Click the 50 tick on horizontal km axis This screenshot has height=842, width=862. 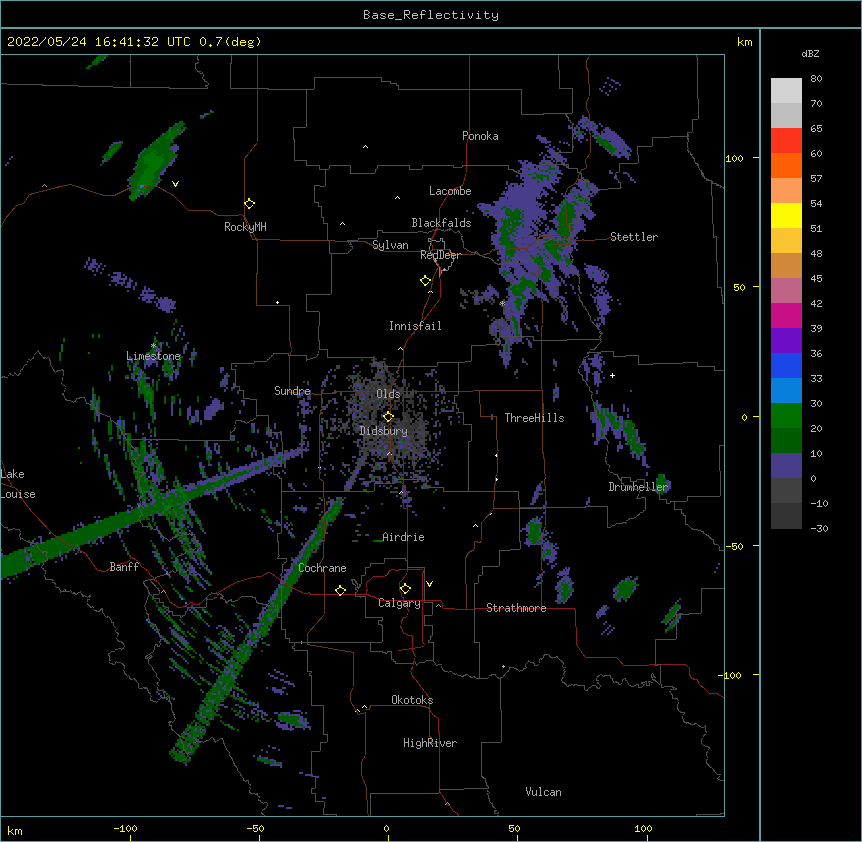514,829
